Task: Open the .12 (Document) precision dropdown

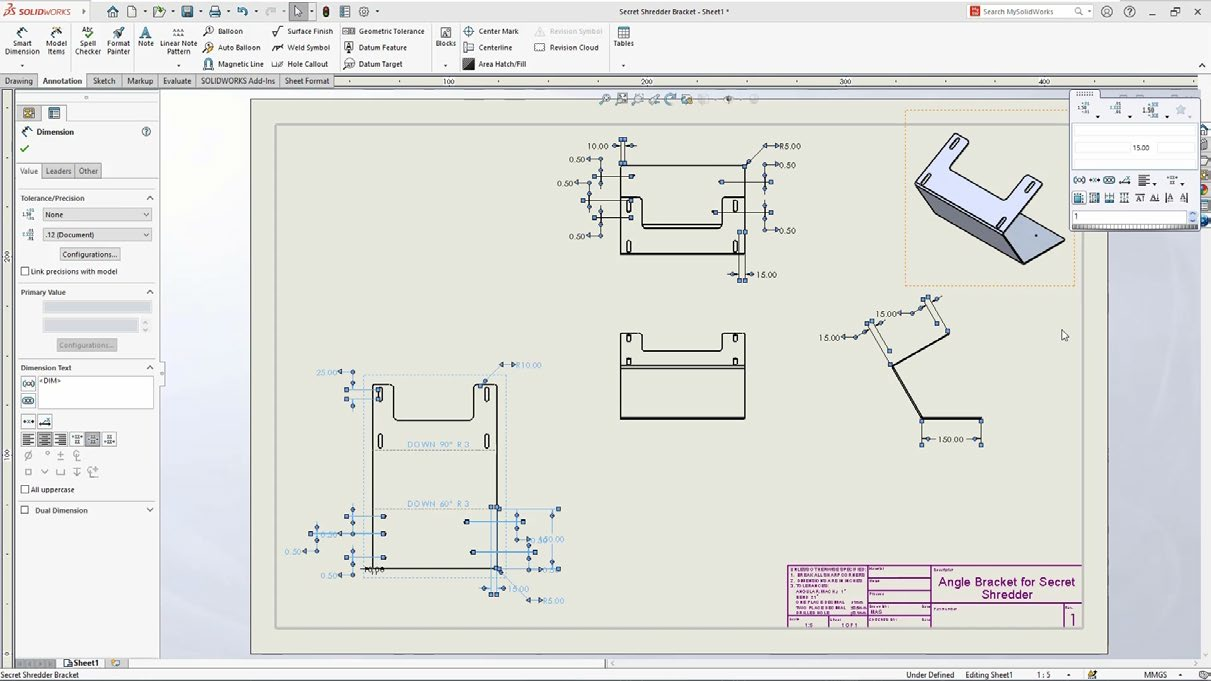Action: click(x=96, y=235)
